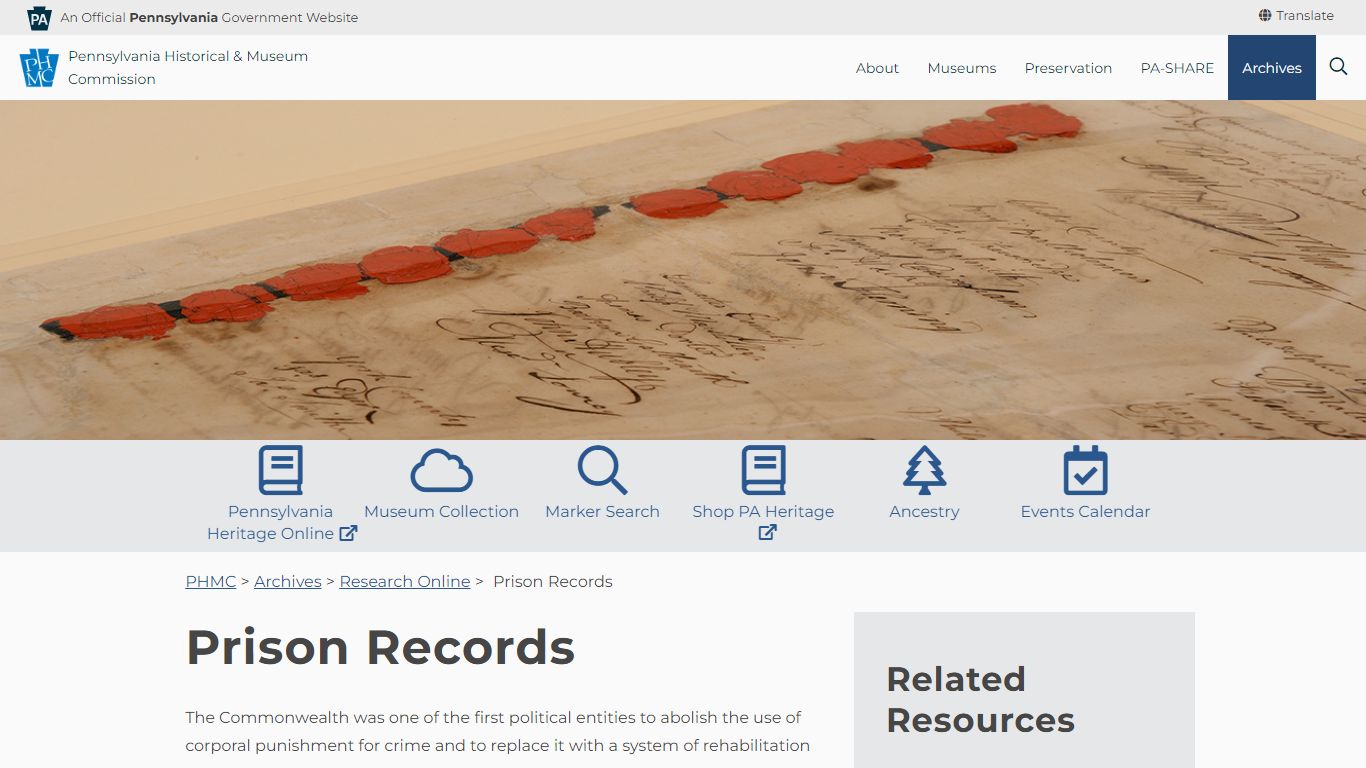Click the PHMC breadcrumb link
The image size is (1366, 768).
(x=210, y=581)
